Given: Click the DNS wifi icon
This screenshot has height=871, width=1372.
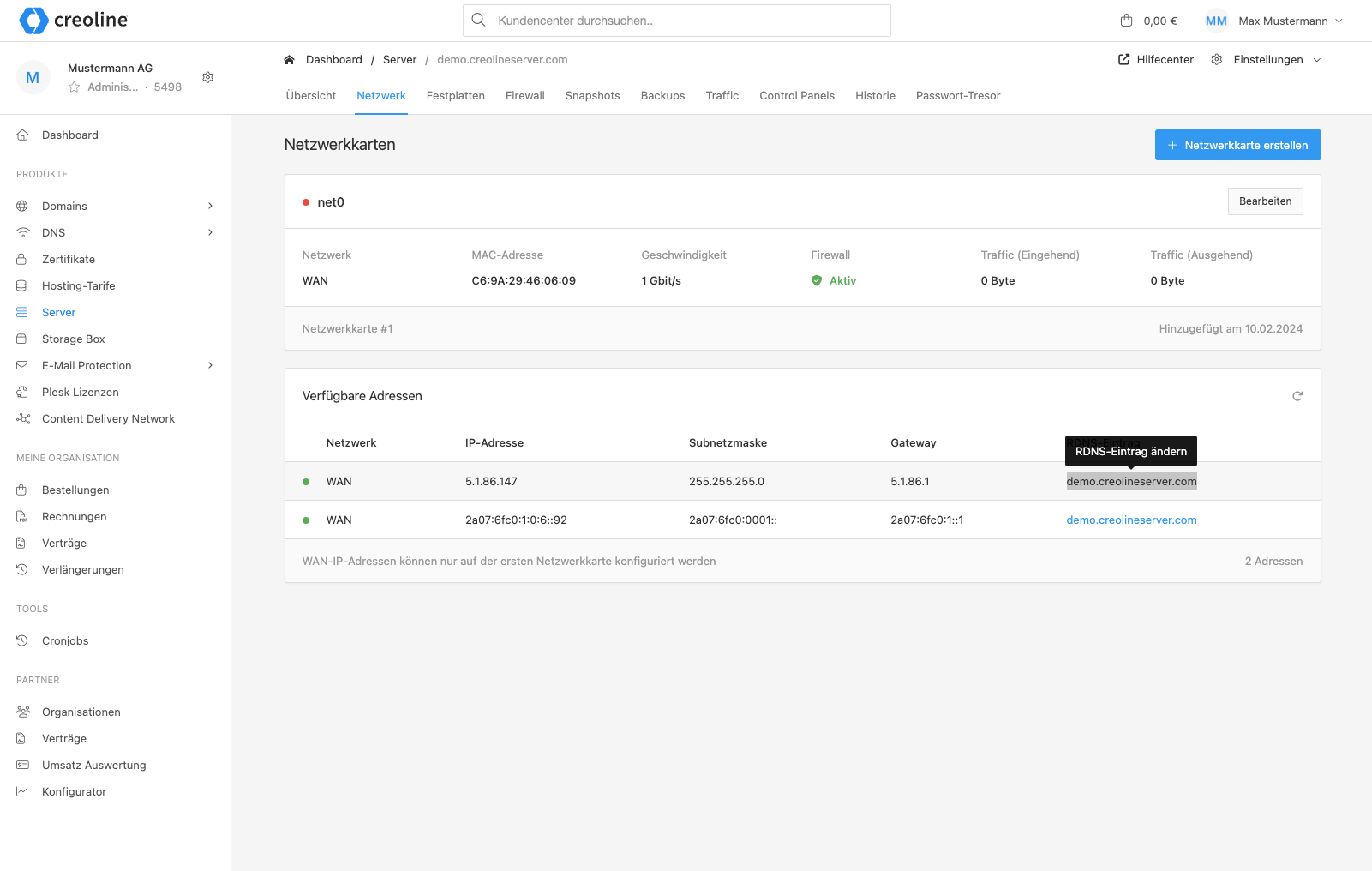Looking at the screenshot, I should click(23, 232).
